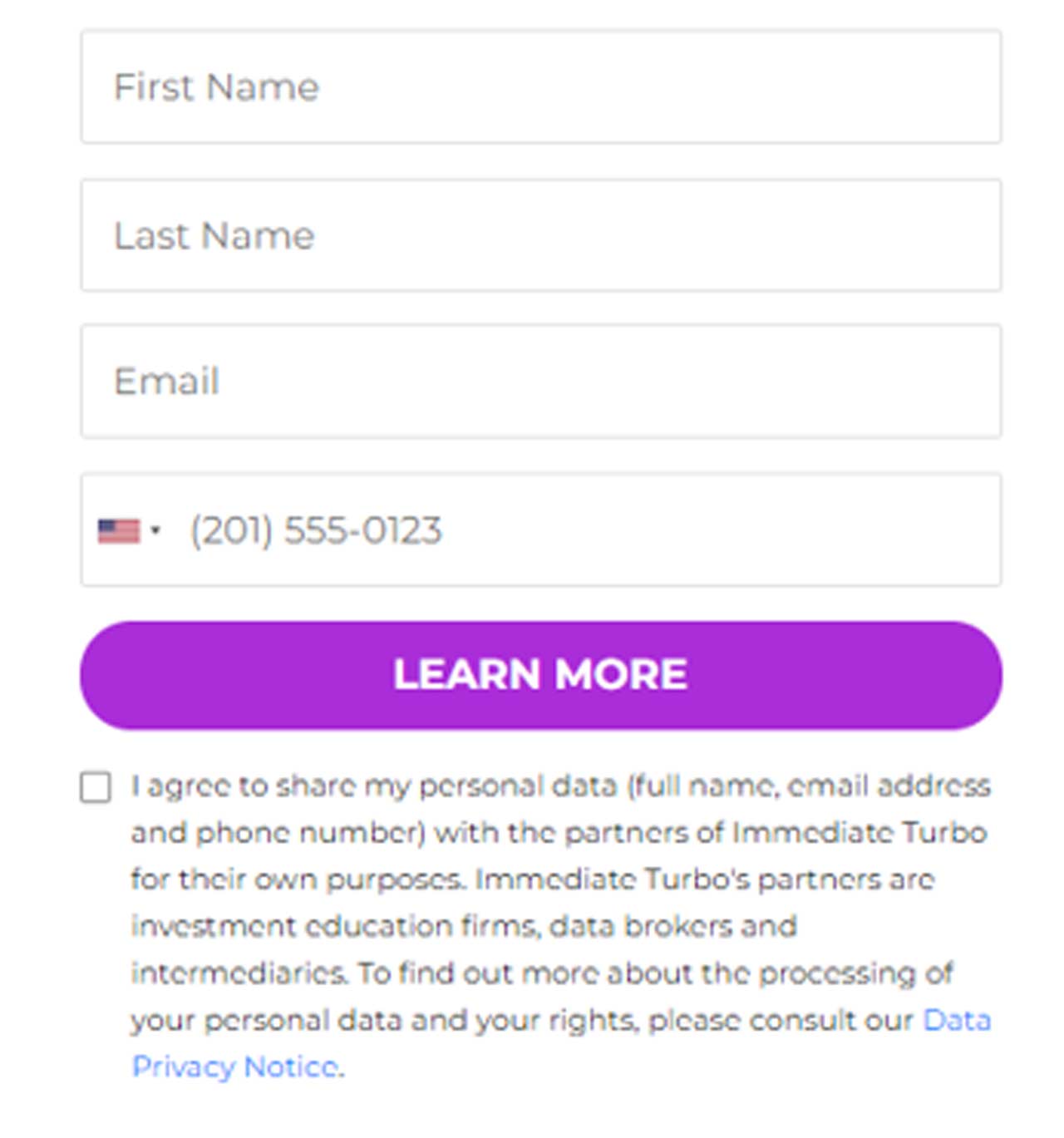
Task: Click the 'Last Name' placeholder text
Action: pos(214,236)
